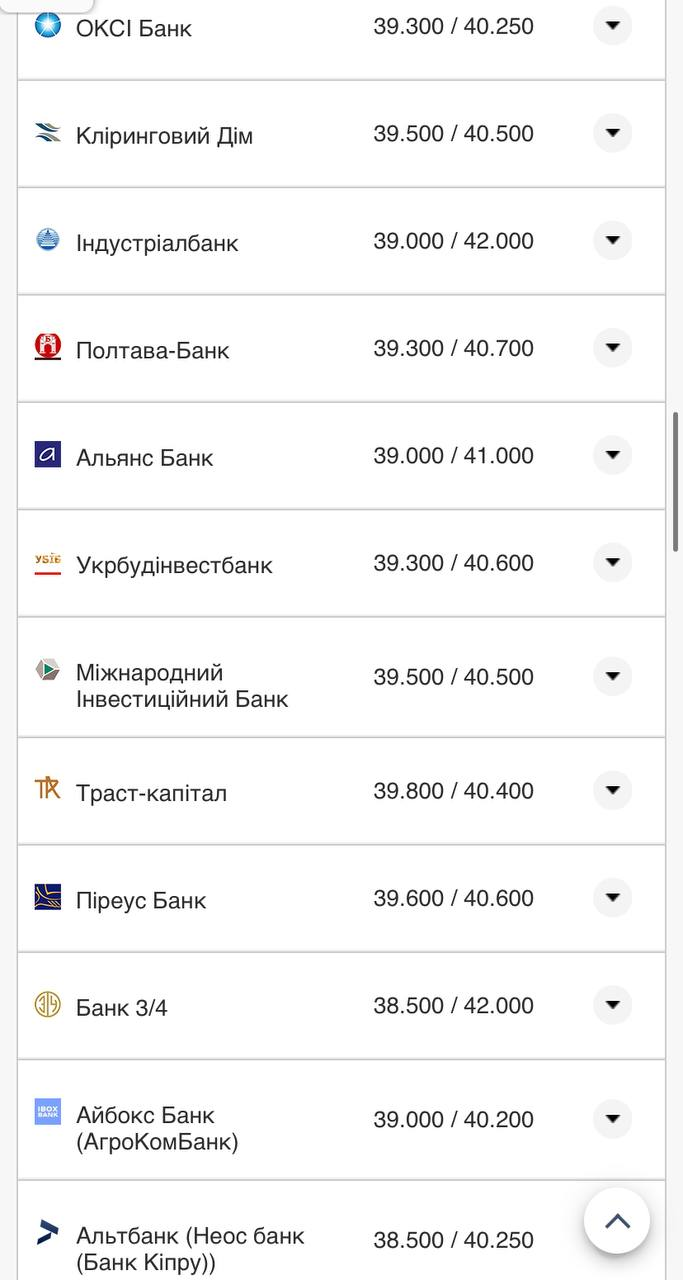Viewport: 683px width, 1280px height.
Task: Click the Полтава-Банк red logo icon
Action: [x=48, y=347]
